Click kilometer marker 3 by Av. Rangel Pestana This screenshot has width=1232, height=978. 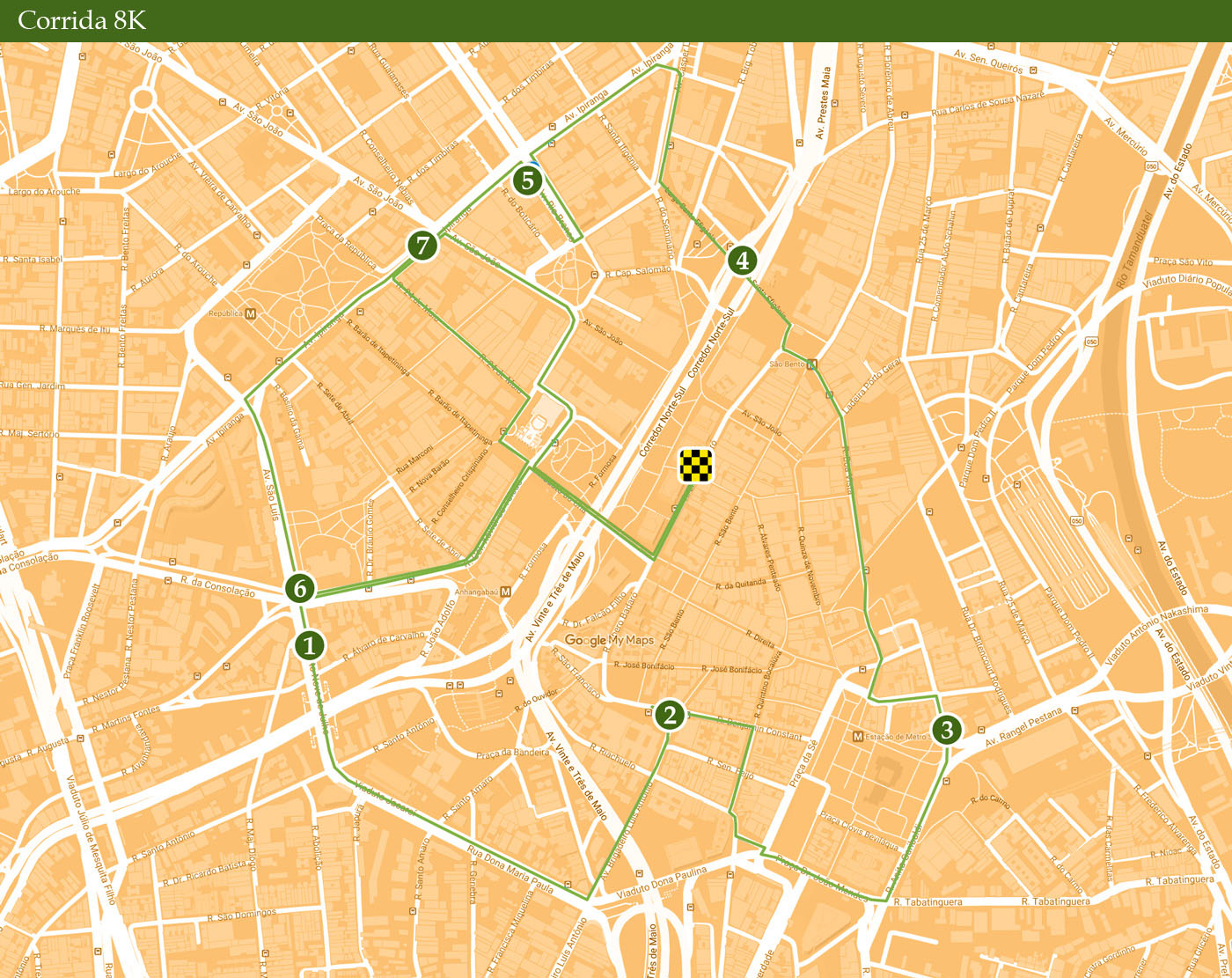(x=947, y=729)
